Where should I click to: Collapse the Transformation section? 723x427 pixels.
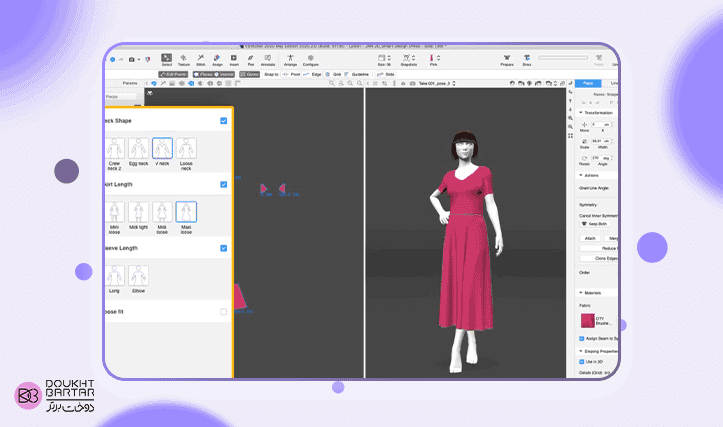[x=582, y=113]
